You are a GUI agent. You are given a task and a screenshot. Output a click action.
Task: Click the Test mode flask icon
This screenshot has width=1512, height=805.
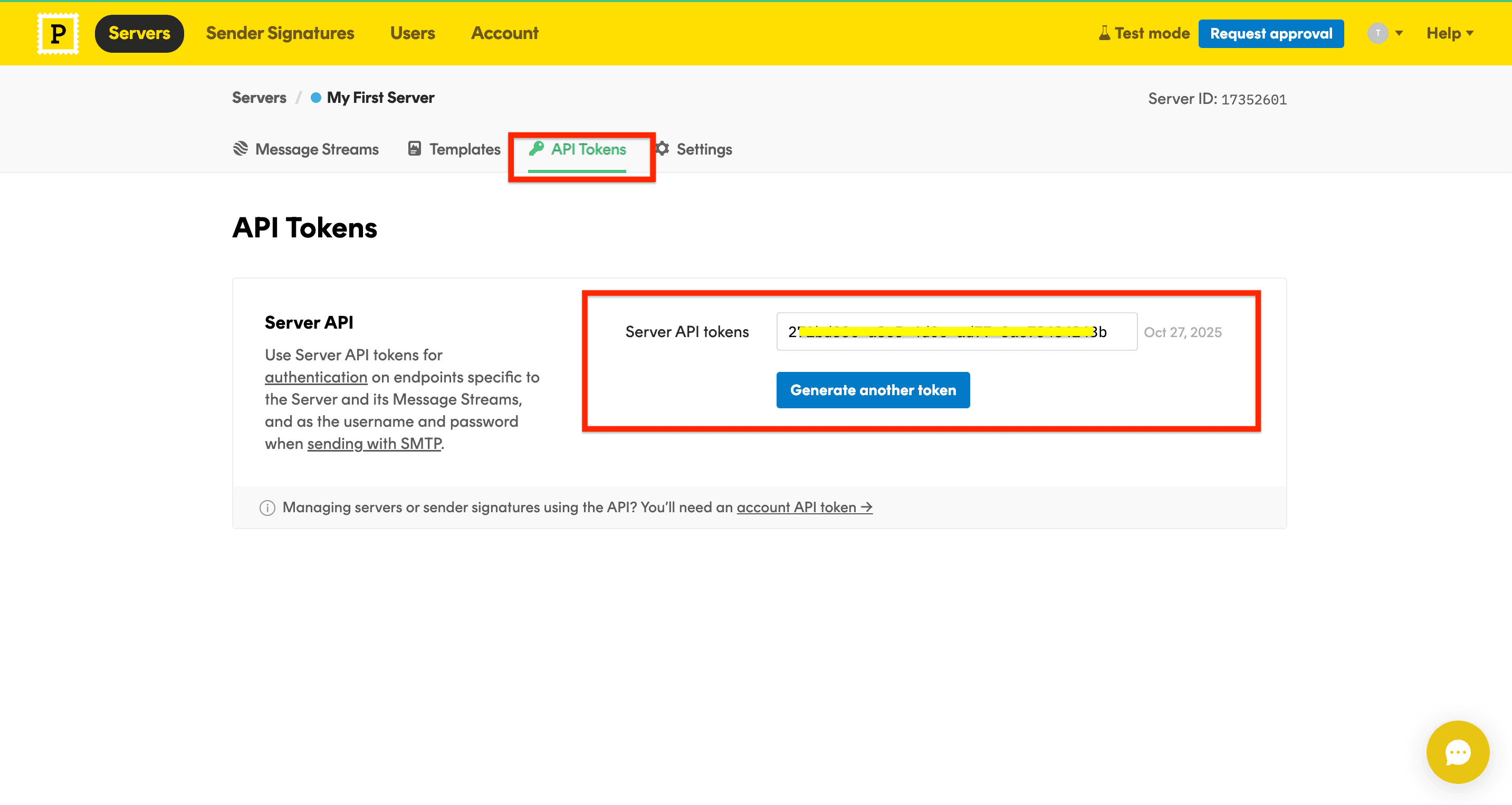point(1104,33)
